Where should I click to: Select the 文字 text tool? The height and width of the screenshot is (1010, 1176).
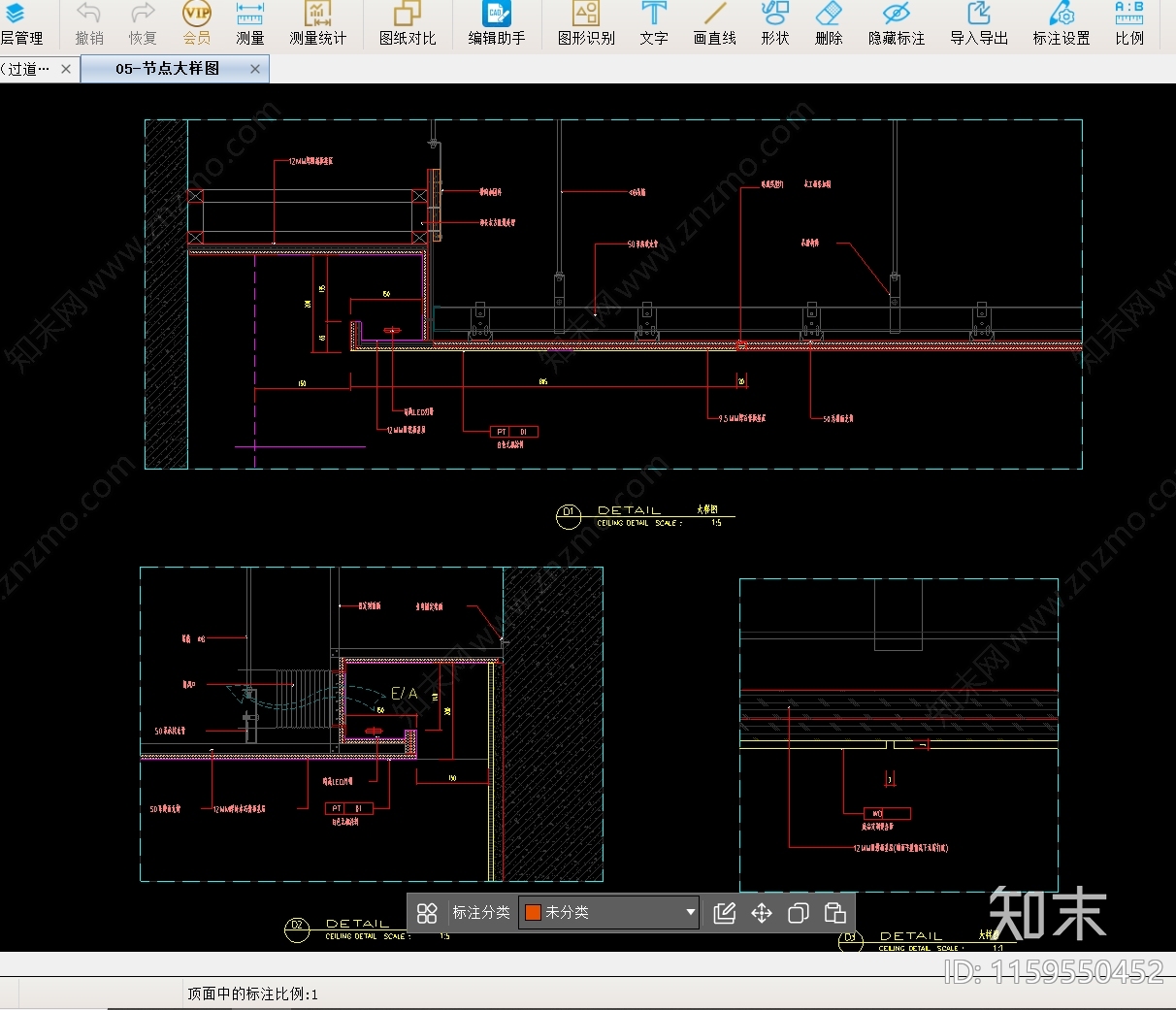pyautogui.click(x=654, y=24)
